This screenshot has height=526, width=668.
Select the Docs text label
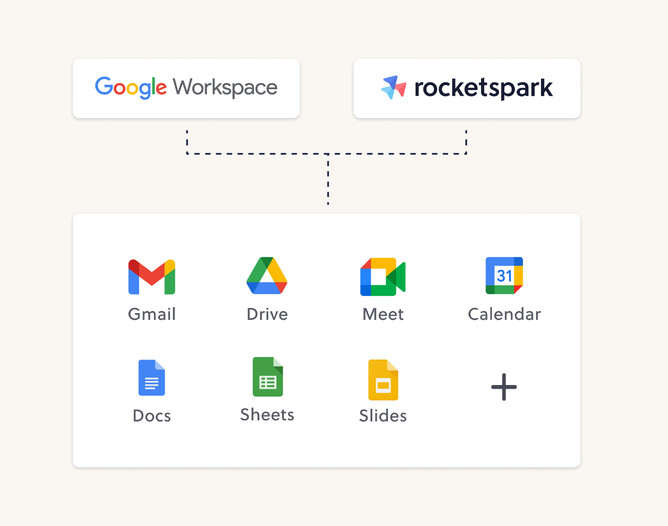152,416
